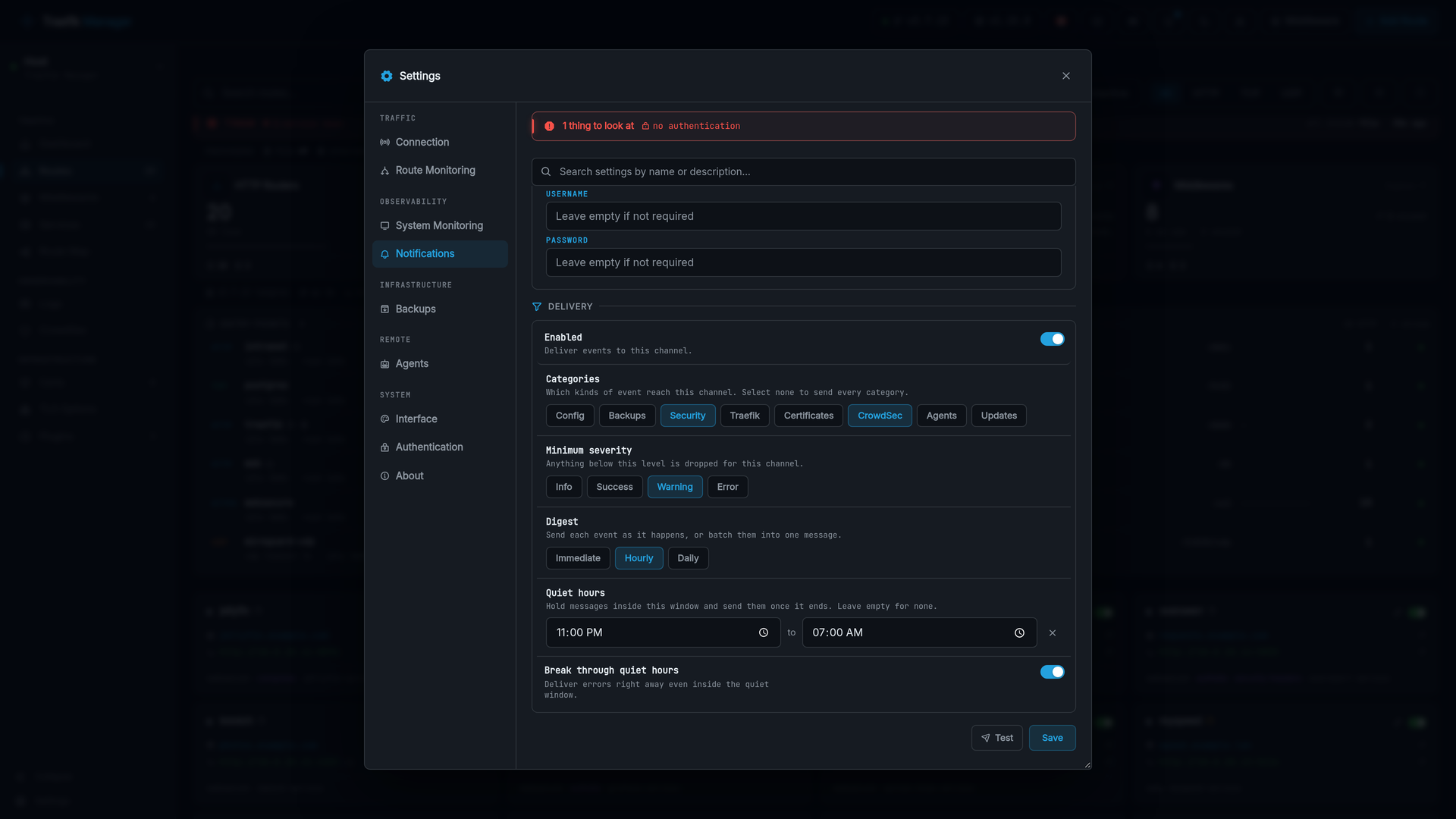The height and width of the screenshot is (819, 1456).
Task: Click the search magnifier icon
Action: 546,171
